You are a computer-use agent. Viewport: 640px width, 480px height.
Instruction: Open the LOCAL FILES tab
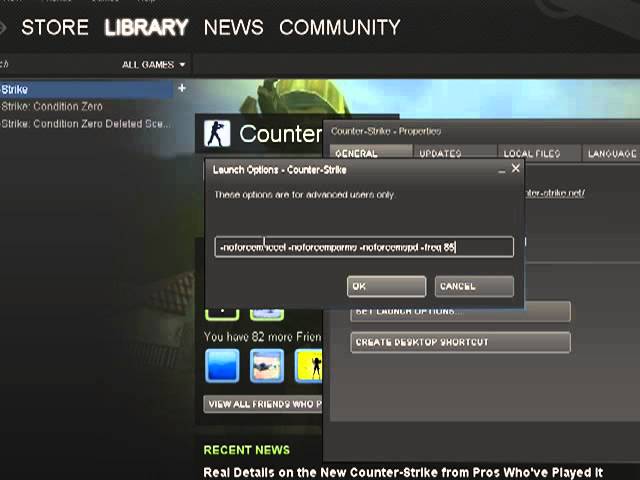(539, 153)
